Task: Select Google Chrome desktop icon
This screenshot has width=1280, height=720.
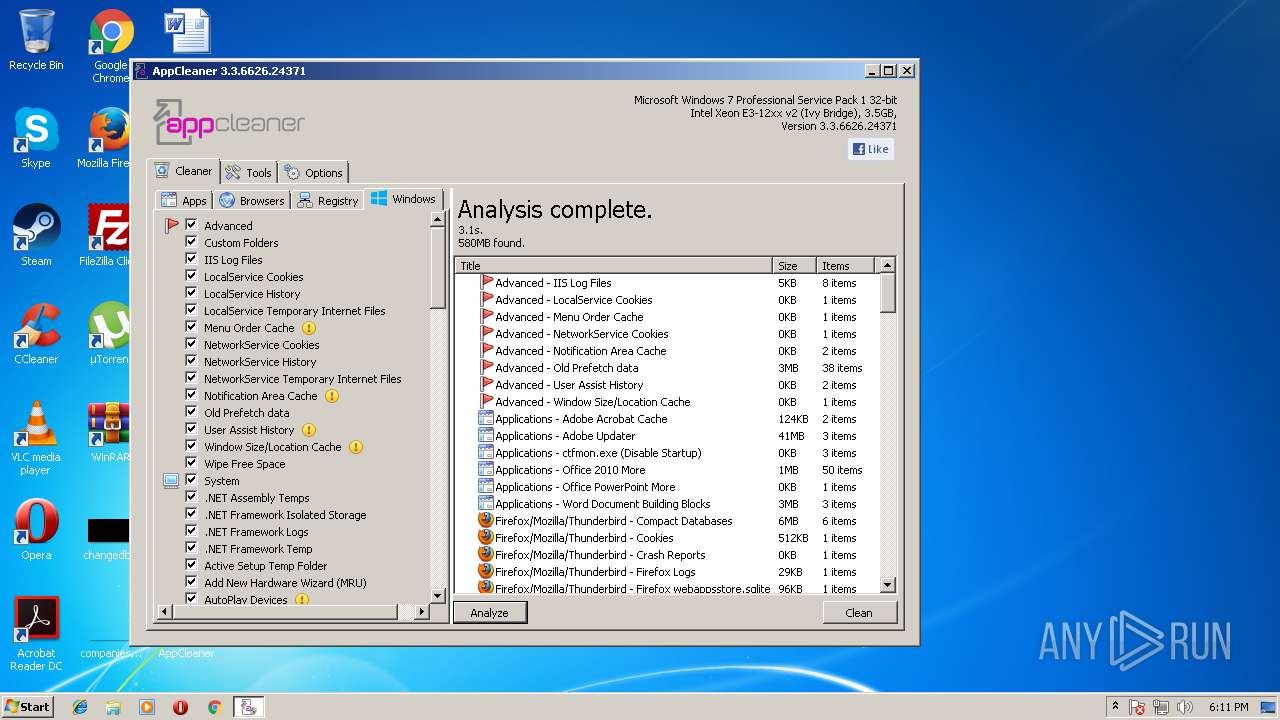Action: pos(110,45)
